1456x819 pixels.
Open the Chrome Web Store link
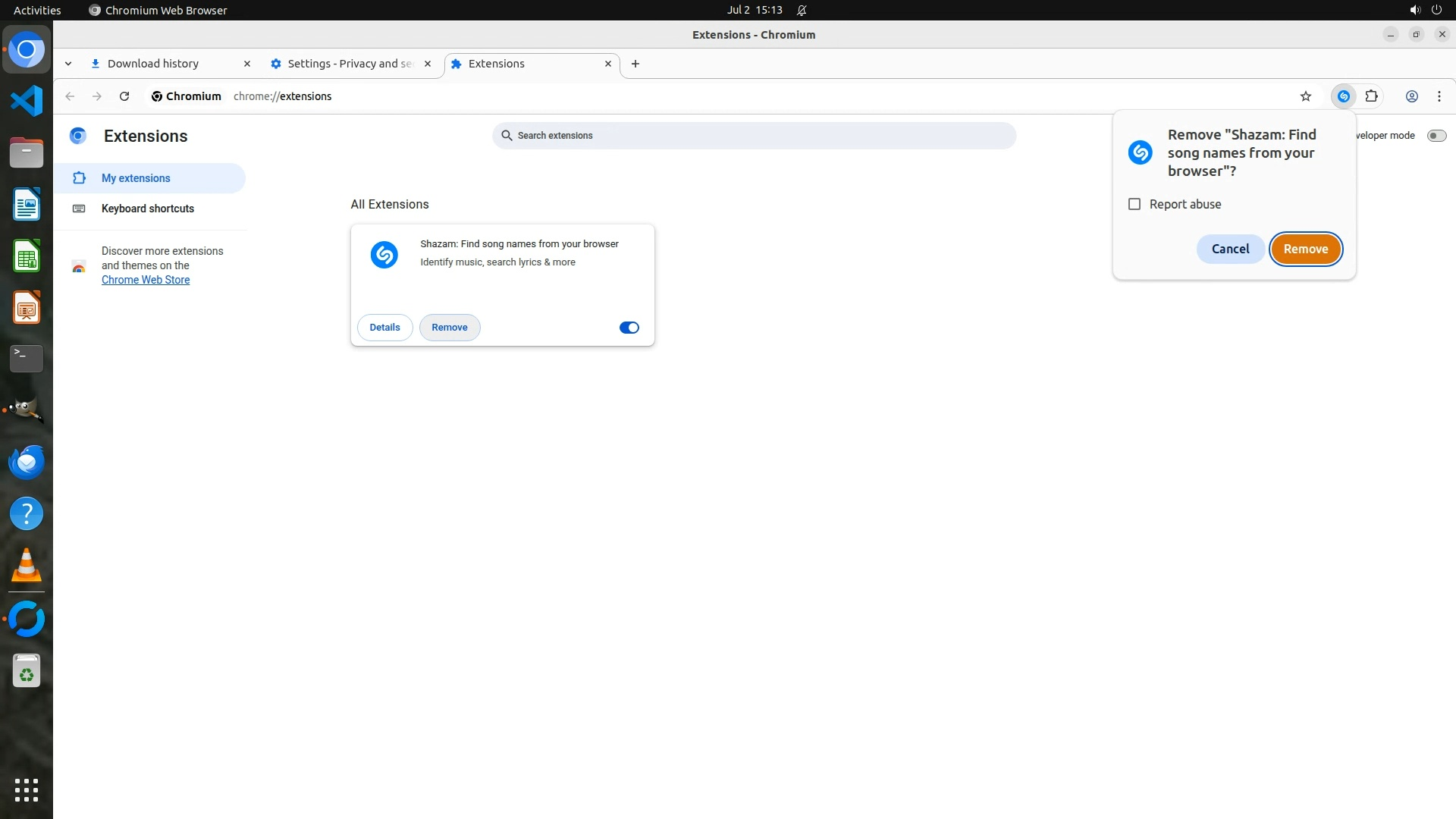[146, 280]
